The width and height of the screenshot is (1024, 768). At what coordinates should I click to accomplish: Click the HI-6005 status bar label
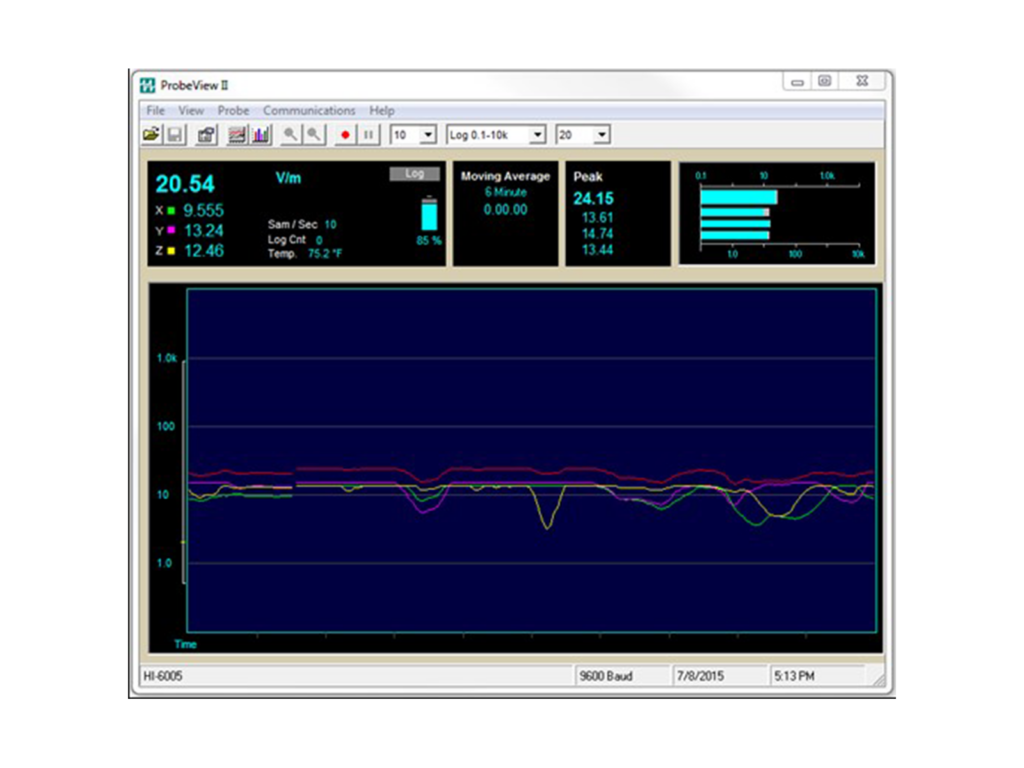(x=164, y=675)
